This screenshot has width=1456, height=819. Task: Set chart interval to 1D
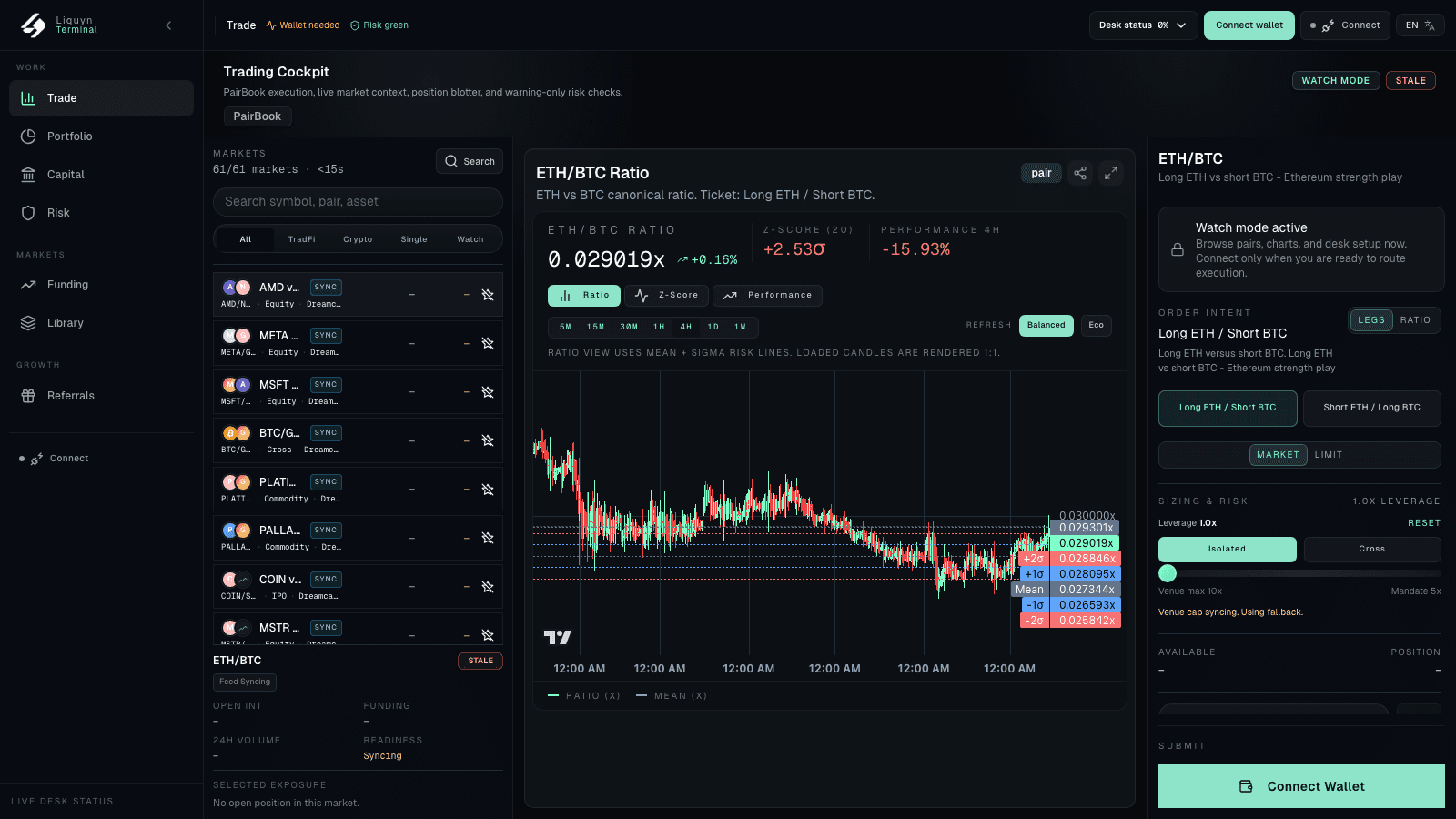point(713,327)
